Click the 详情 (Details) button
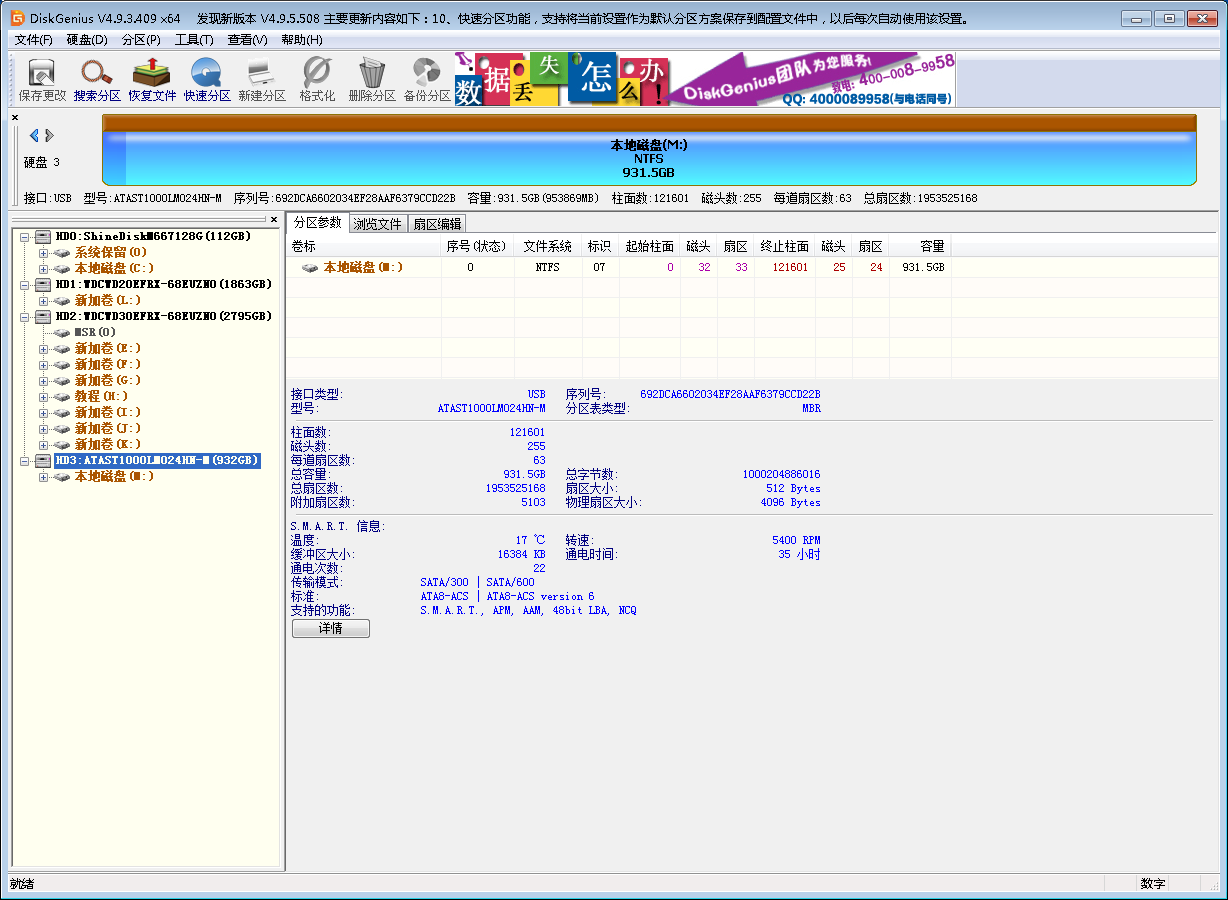 (330, 628)
